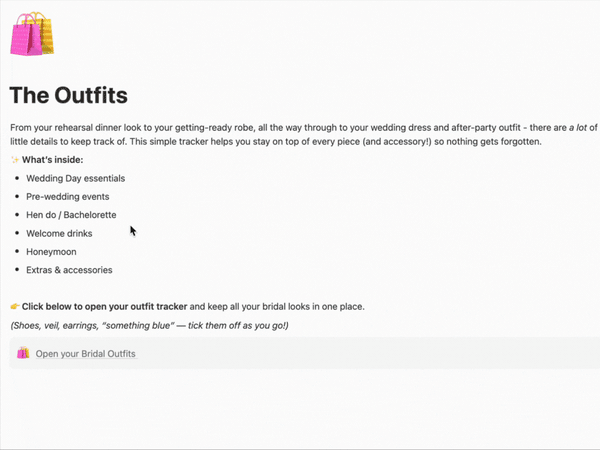The width and height of the screenshot is (600, 450).
Task: Click the pointing hand emoji
Action: 15,306
